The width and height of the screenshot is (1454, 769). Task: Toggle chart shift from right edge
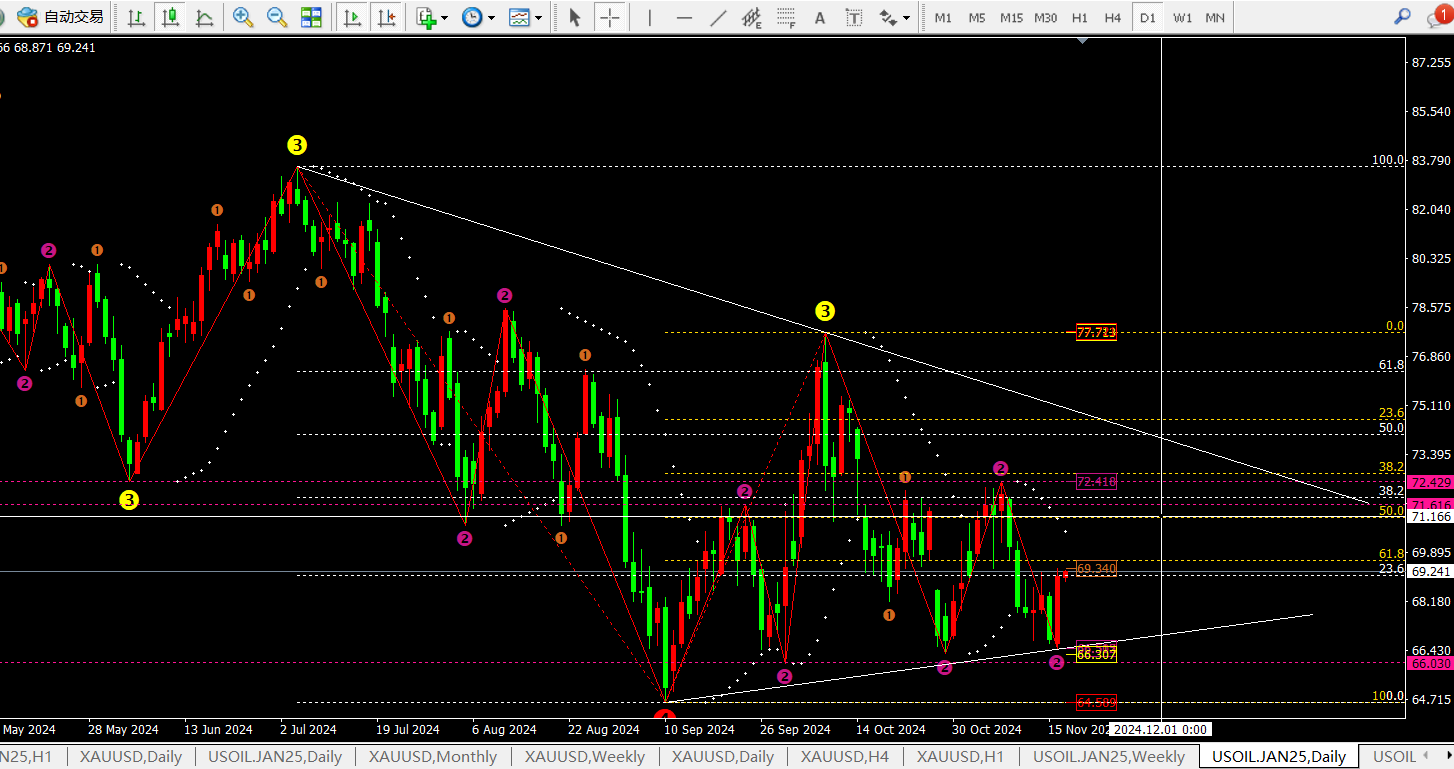(386, 17)
